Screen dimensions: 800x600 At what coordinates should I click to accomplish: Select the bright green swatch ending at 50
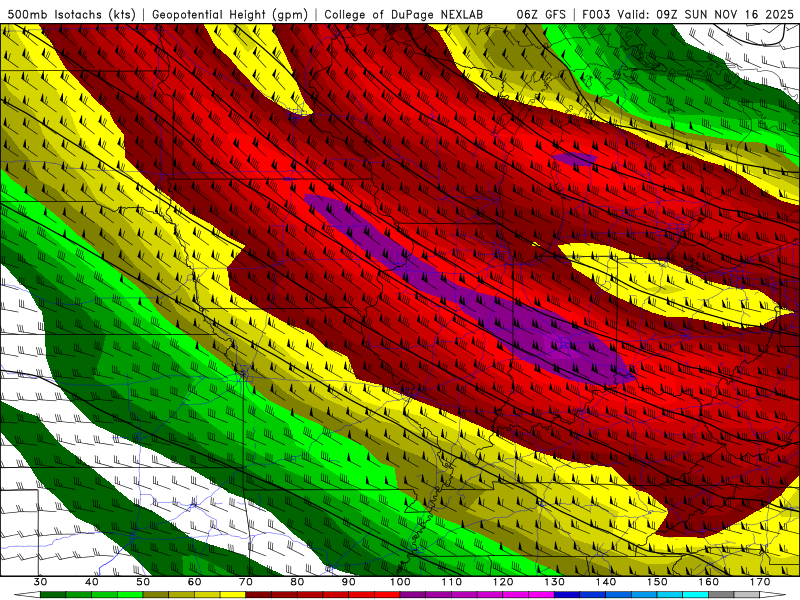click(130, 595)
